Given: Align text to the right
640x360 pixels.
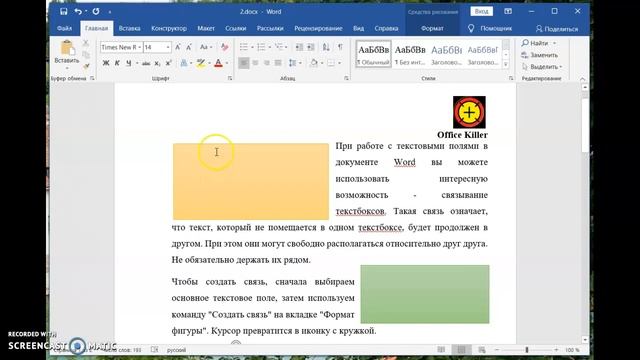Looking at the screenshot, I should pyautogui.click(x=267, y=63).
